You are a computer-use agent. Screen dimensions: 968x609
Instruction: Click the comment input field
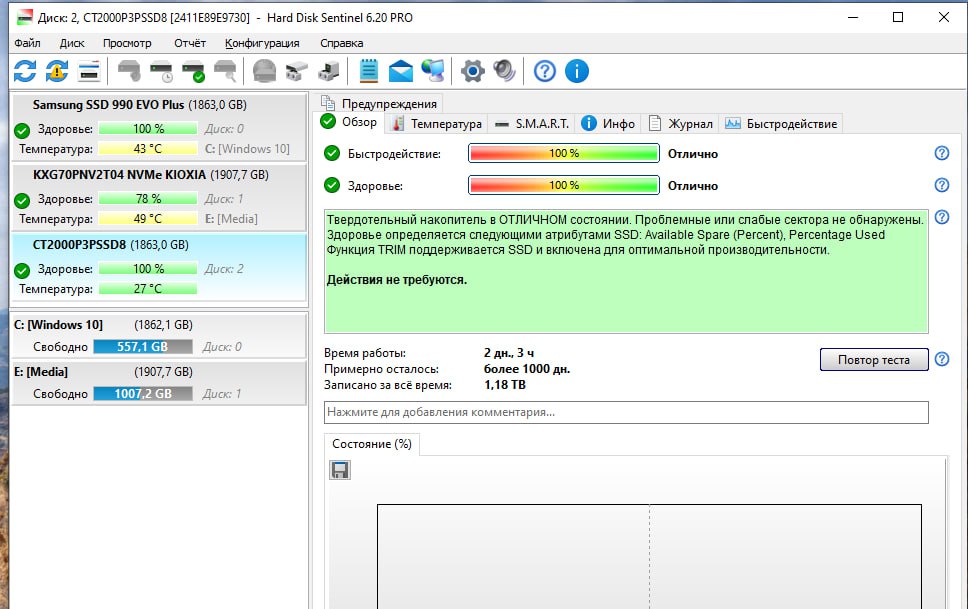626,413
